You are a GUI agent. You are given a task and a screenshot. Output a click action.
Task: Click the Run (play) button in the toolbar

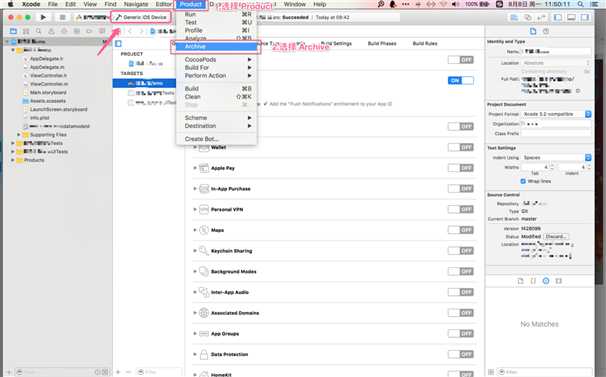(43, 17)
